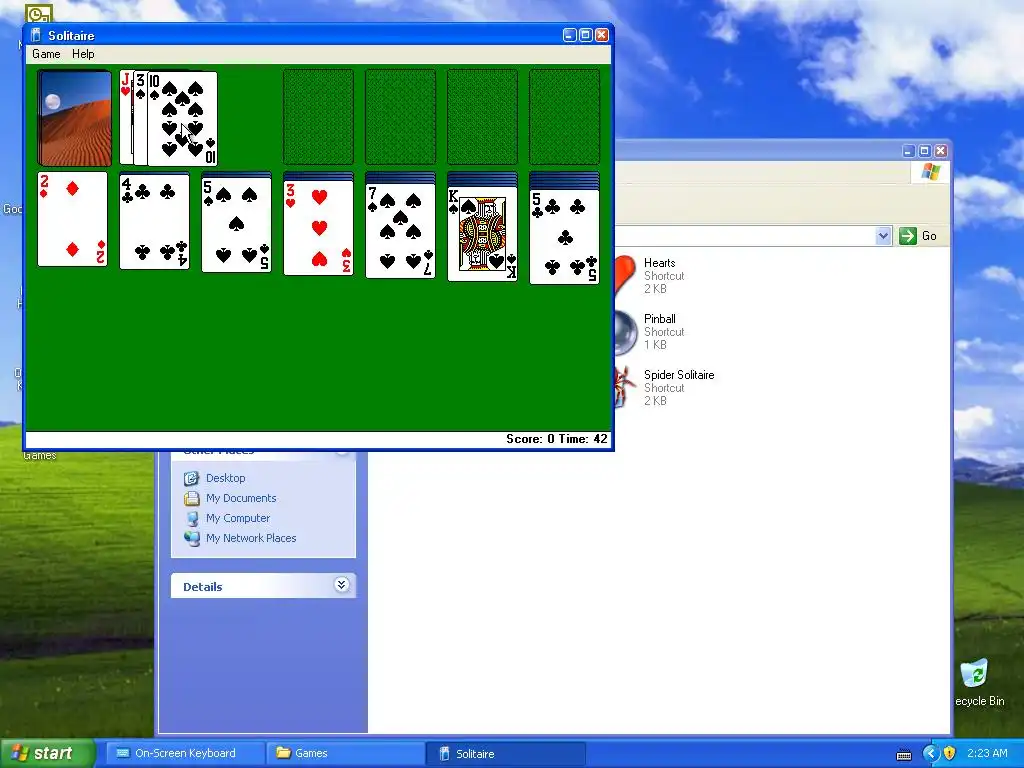The width and height of the screenshot is (1024, 768).
Task: Expand the Details panel chevron
Action: click(342, 585)
